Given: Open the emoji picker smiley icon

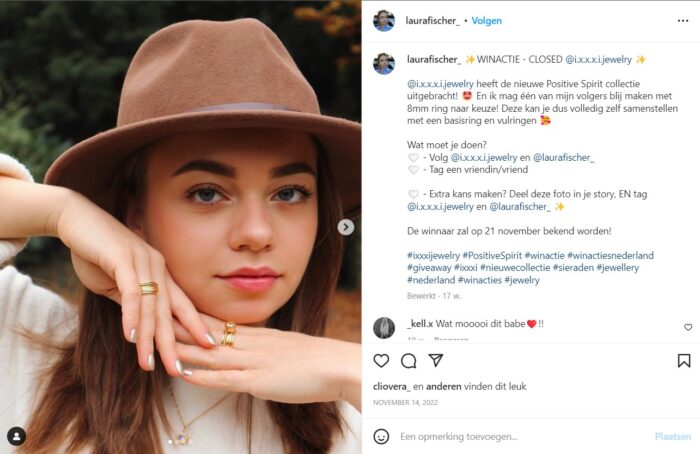Looking at the screenshot, I should pos(381,436).
